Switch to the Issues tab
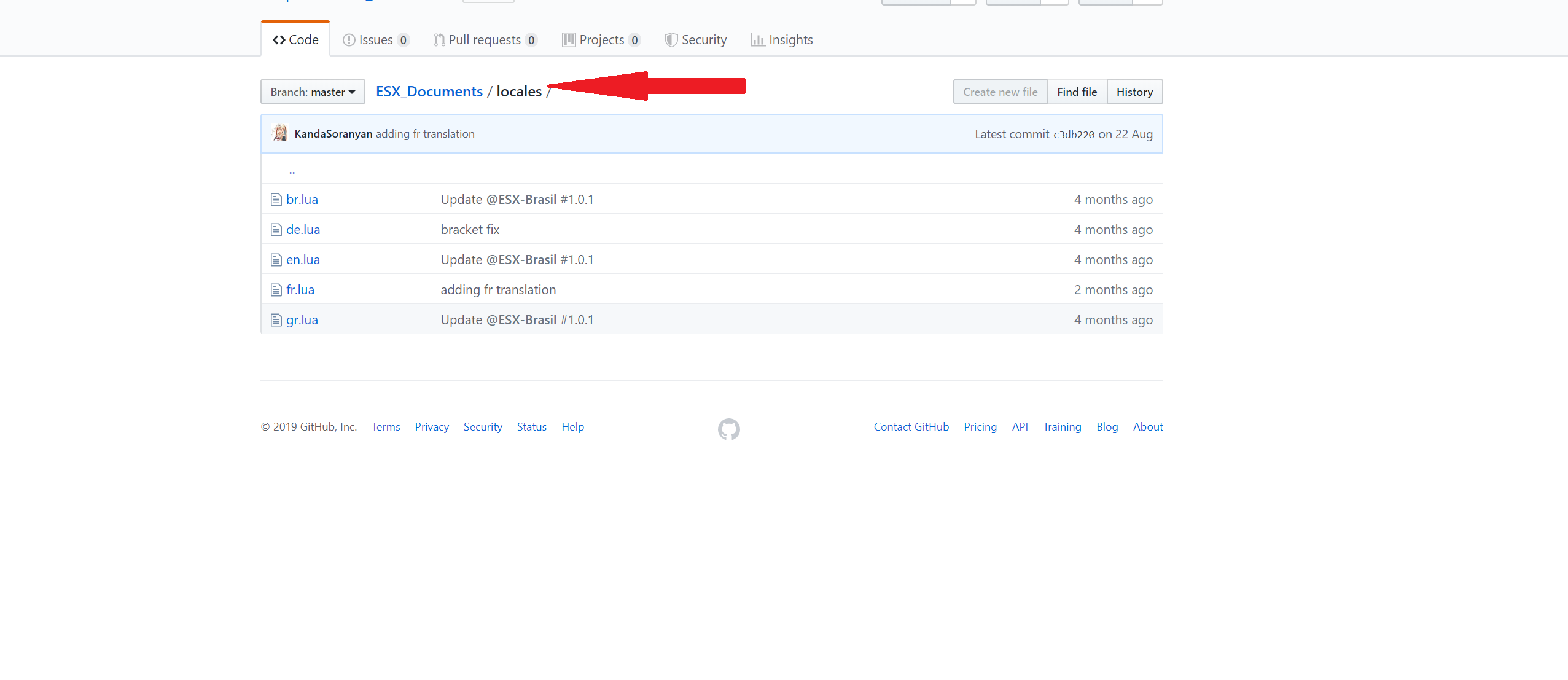This screenshot has width=1568, height=680. pyautogui.click(x=375, y=39)
